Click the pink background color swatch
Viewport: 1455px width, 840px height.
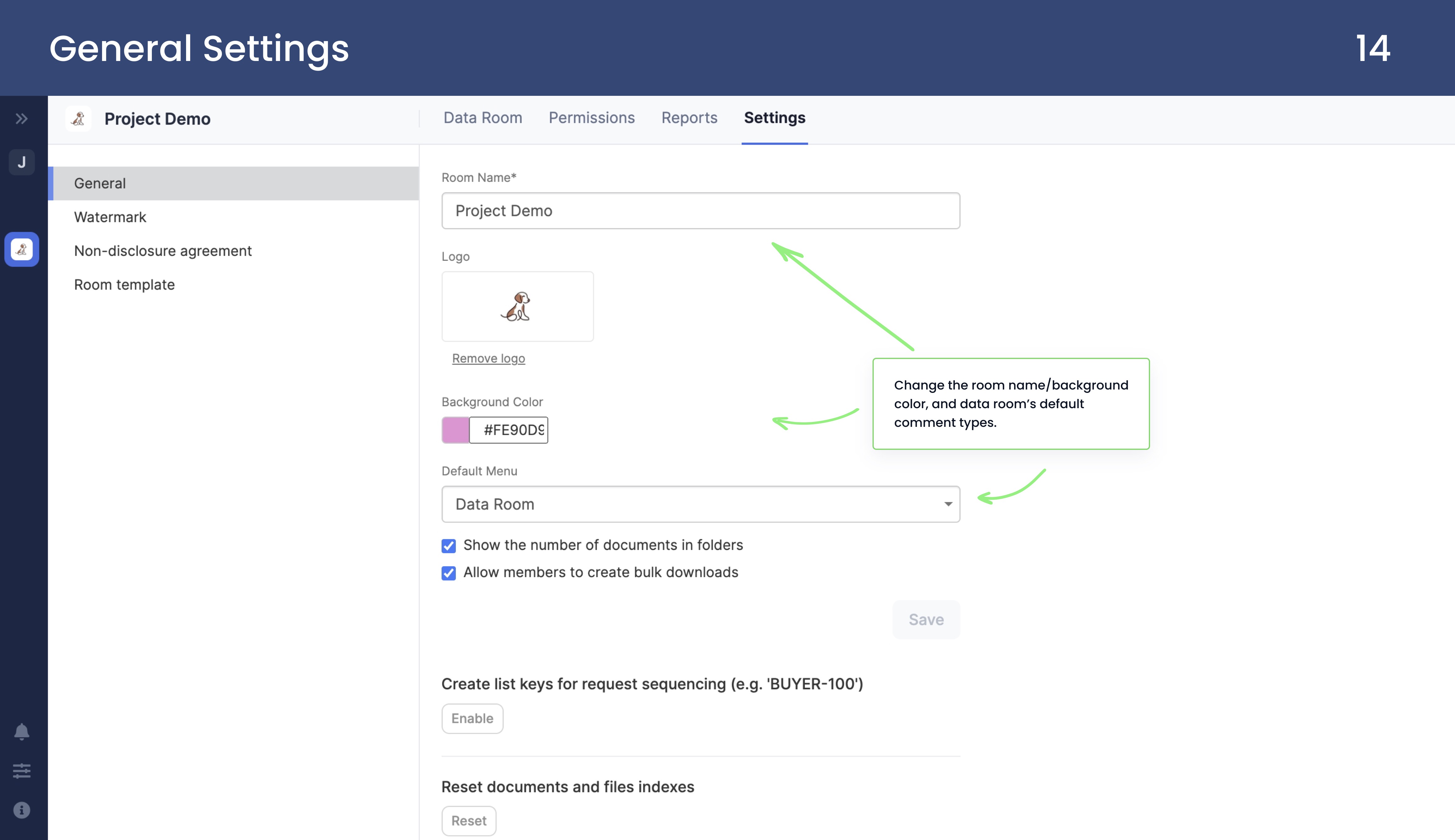[x=455, y=430]
